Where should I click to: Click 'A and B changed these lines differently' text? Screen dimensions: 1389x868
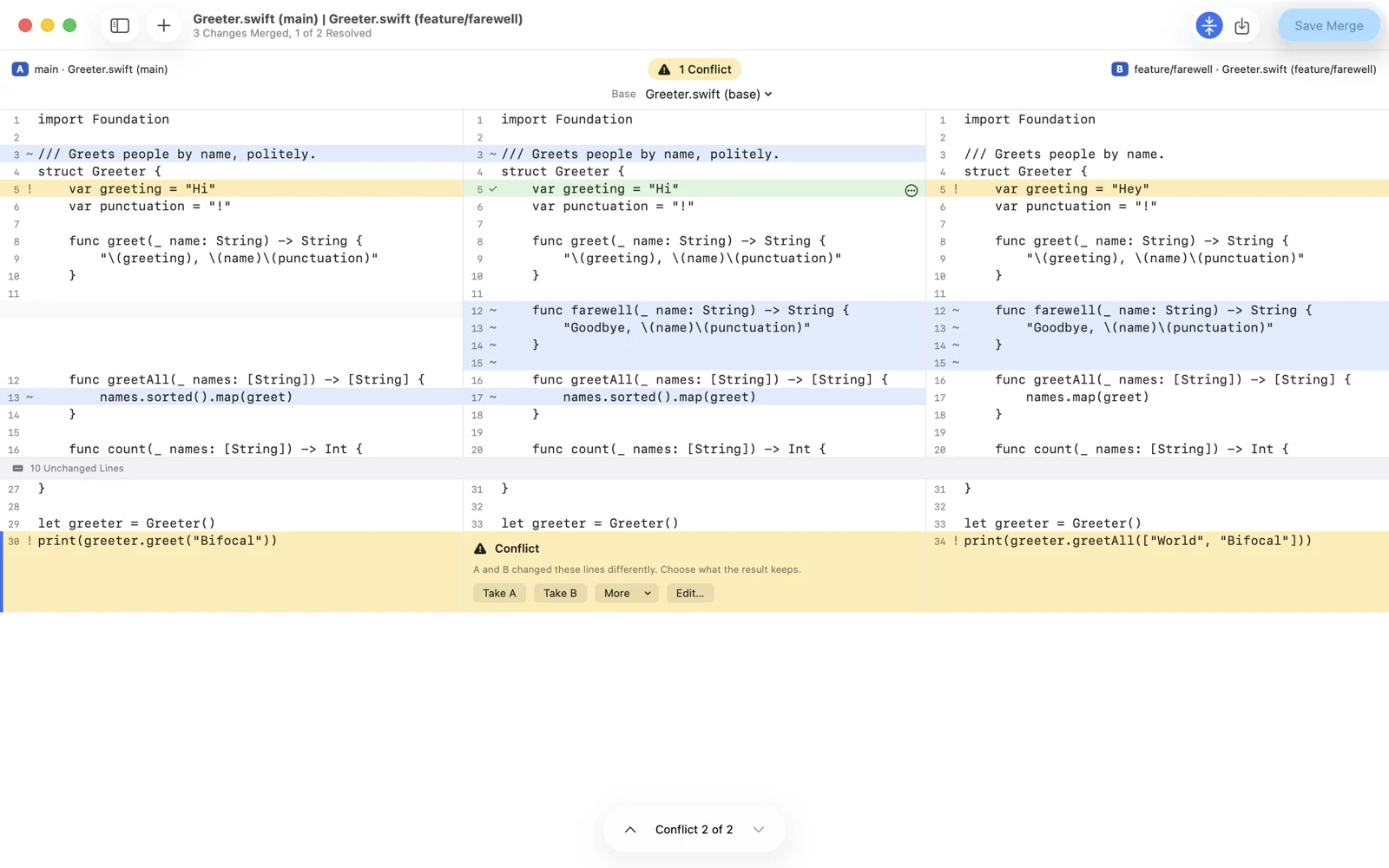coord(637,569)
